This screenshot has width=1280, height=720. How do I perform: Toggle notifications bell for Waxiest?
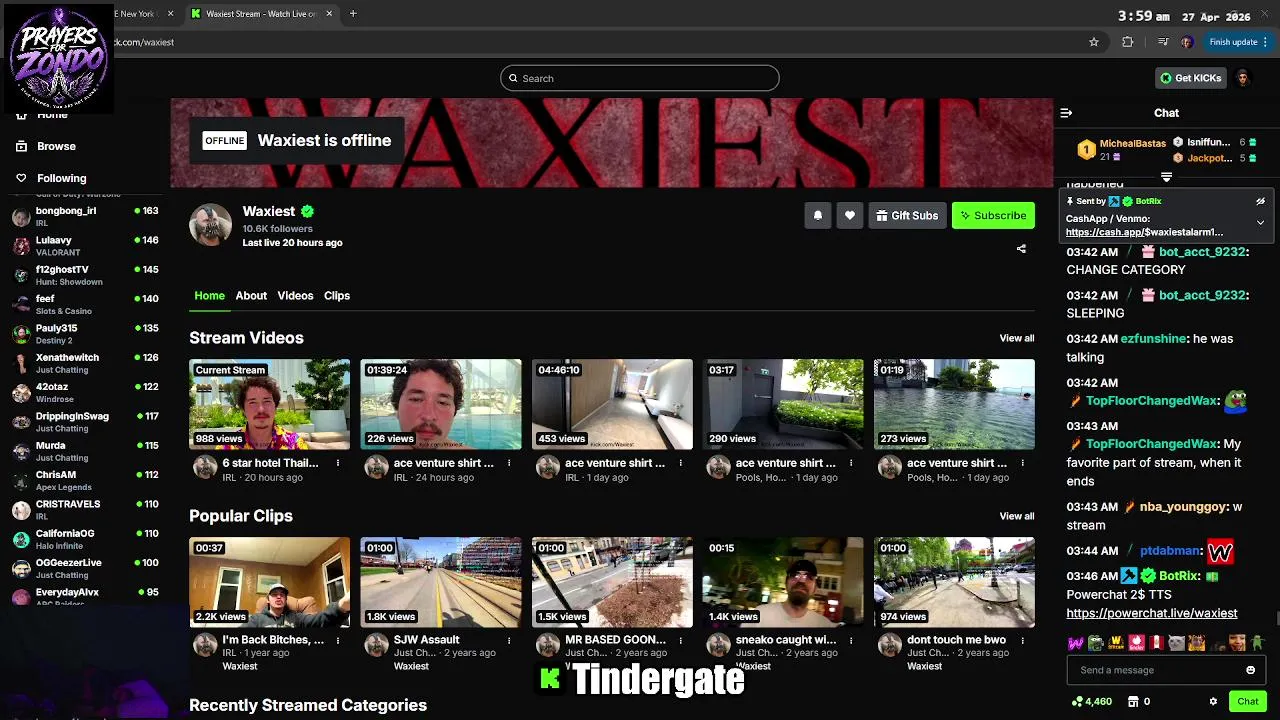818,216
